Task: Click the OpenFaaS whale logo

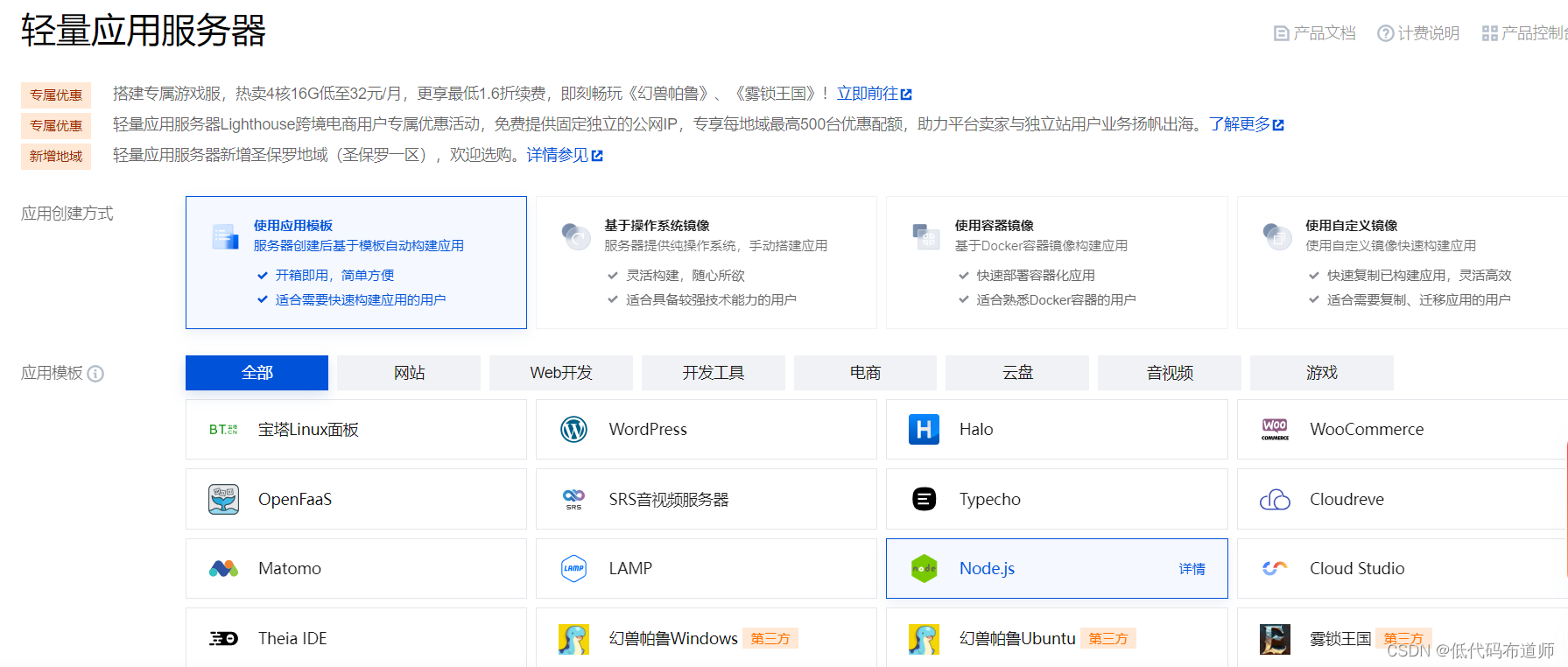Action: click(x=223, y=499)
